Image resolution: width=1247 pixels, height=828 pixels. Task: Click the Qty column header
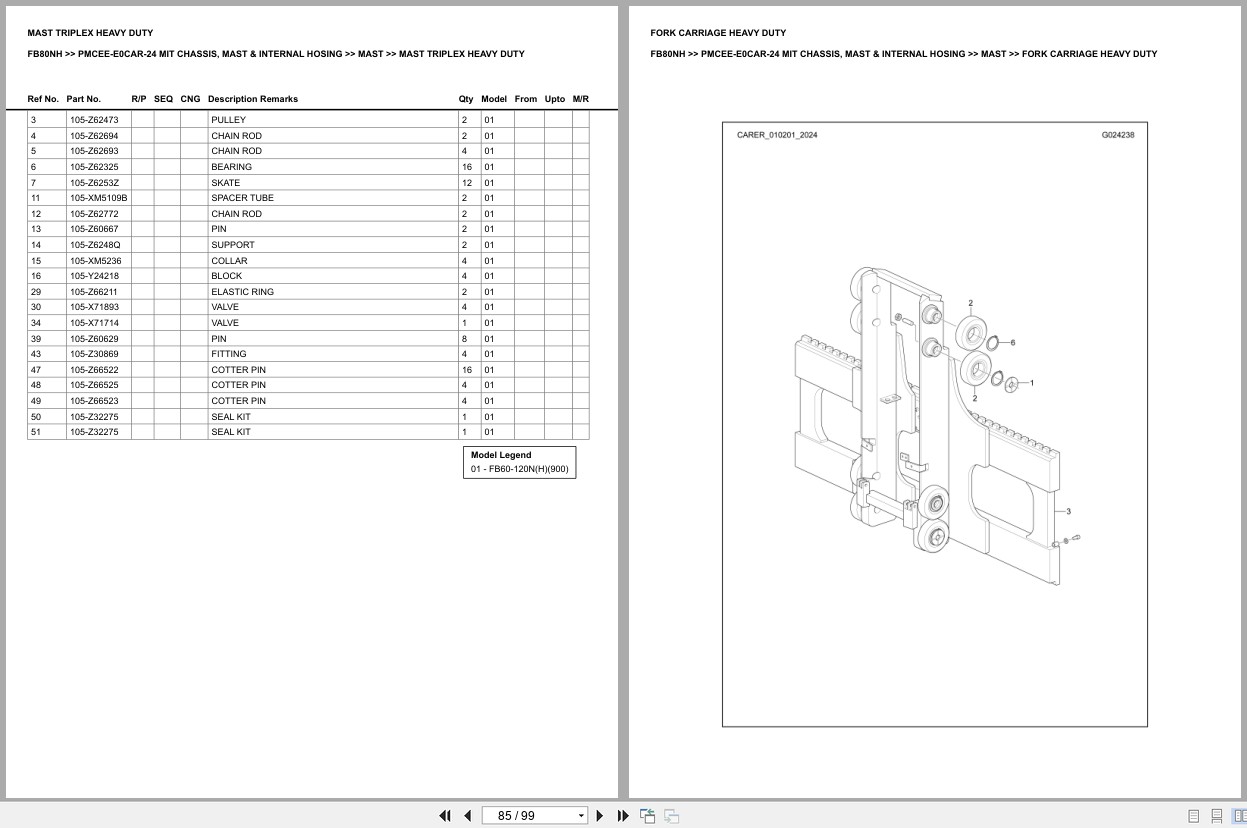466,99
